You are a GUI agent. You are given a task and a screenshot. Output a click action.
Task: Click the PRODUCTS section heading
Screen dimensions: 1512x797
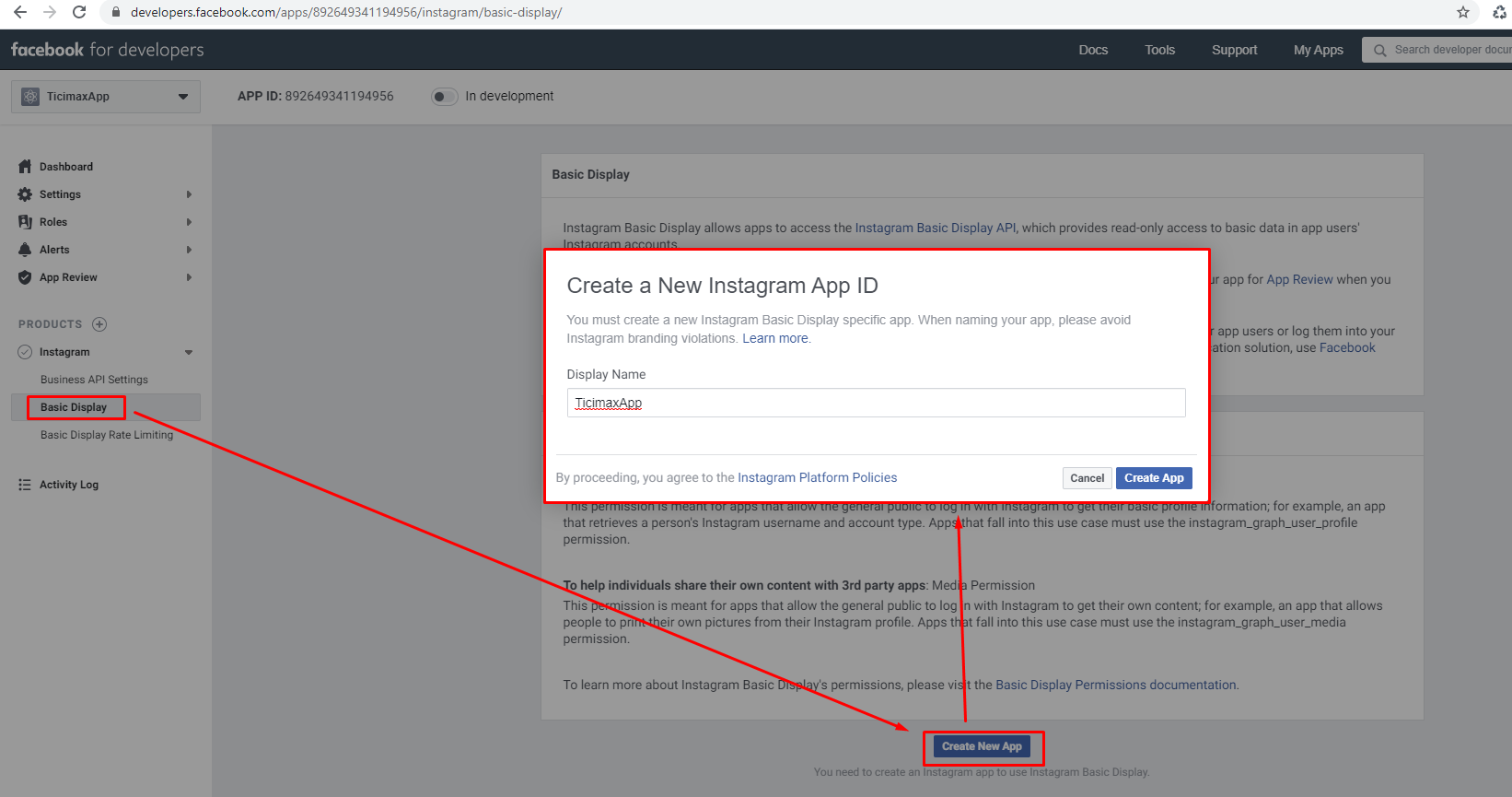50,324
